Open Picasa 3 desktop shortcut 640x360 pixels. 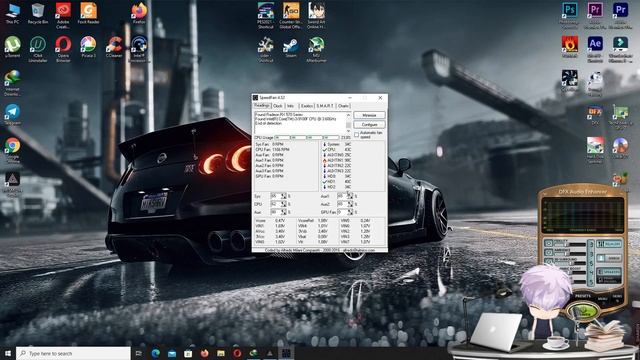coord(88,47)
